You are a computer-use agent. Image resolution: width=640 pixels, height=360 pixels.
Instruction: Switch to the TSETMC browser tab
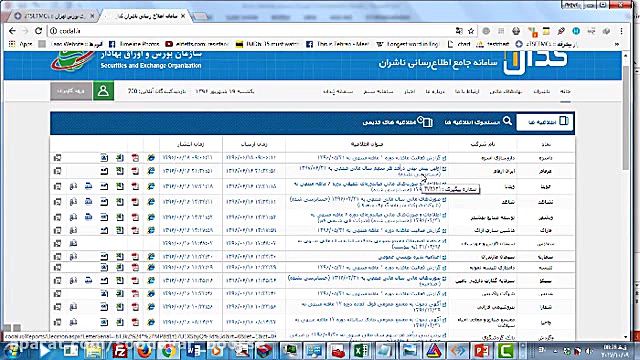(x=53, y=16)
